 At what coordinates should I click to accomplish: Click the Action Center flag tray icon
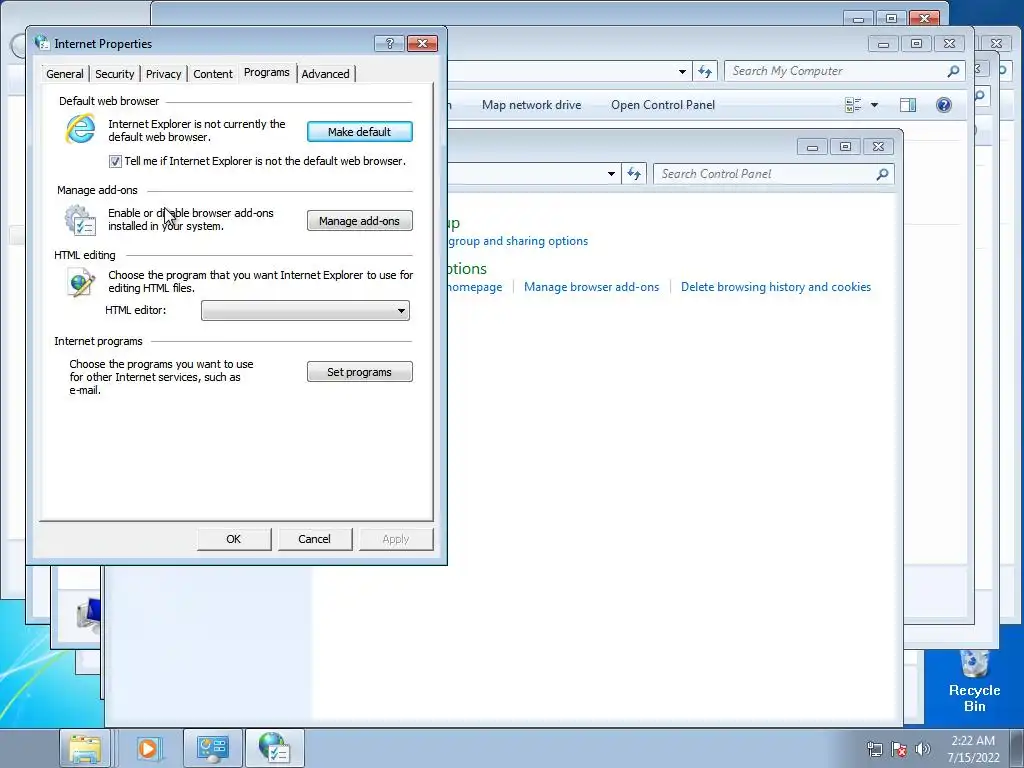(x=899, y=749)
